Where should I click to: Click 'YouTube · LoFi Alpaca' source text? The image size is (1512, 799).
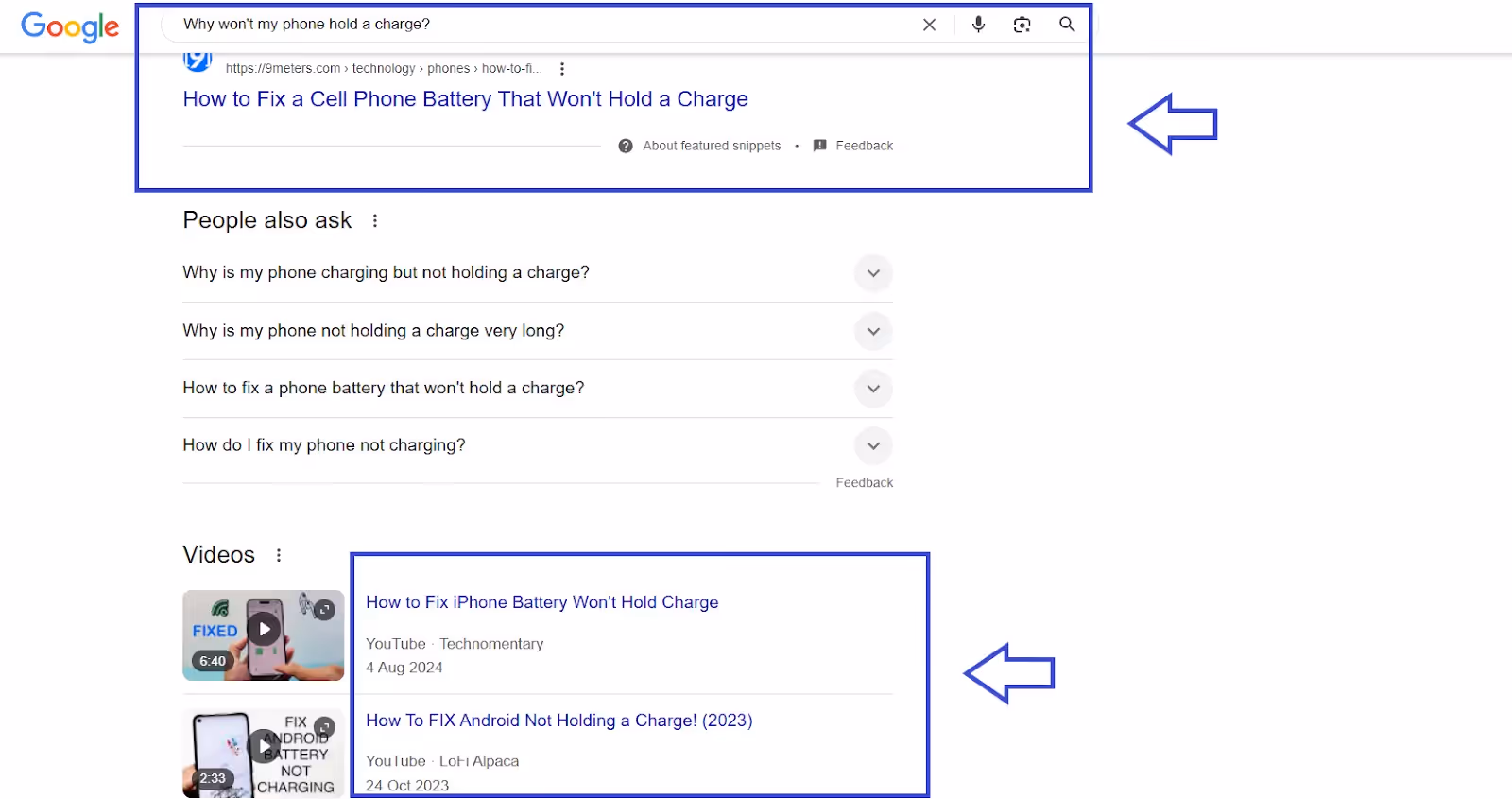click(x=442, y=761)
